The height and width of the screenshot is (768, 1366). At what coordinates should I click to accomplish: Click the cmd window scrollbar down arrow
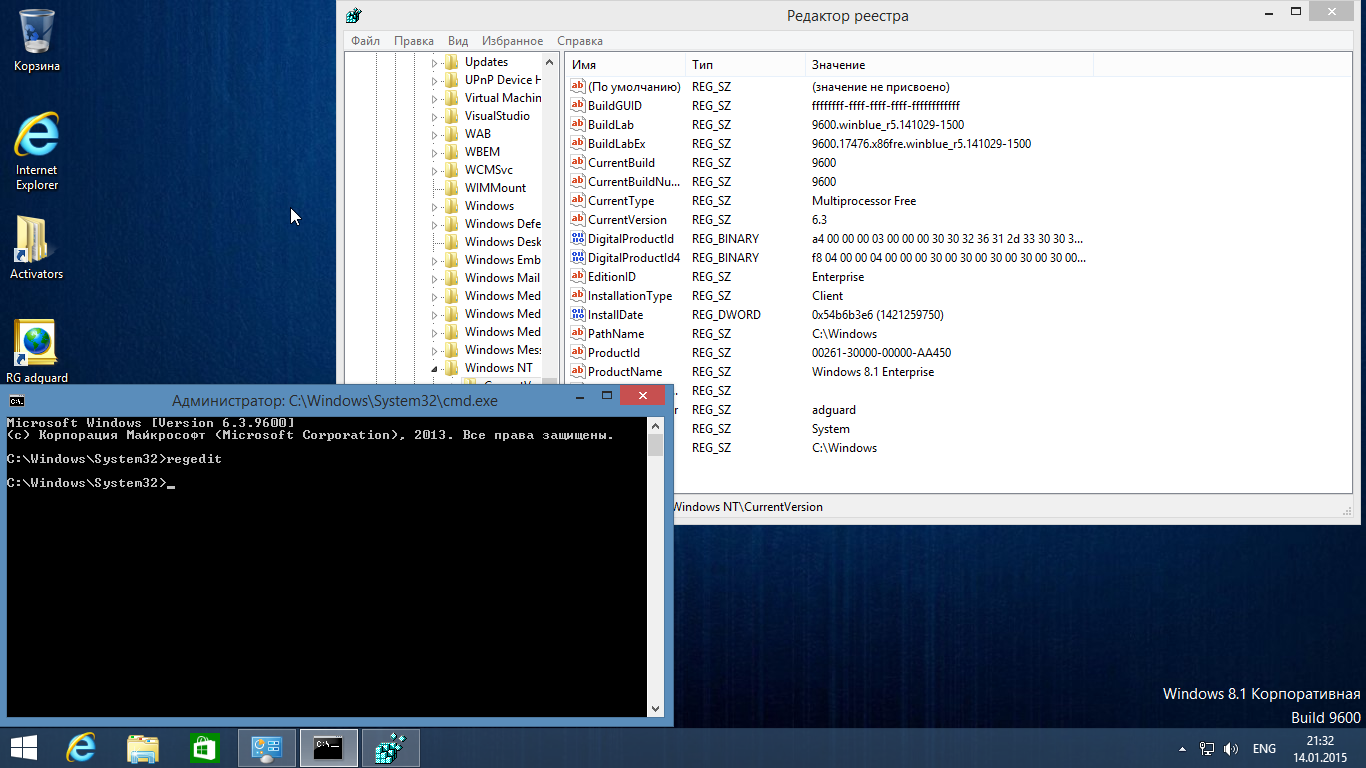[655, 707]
